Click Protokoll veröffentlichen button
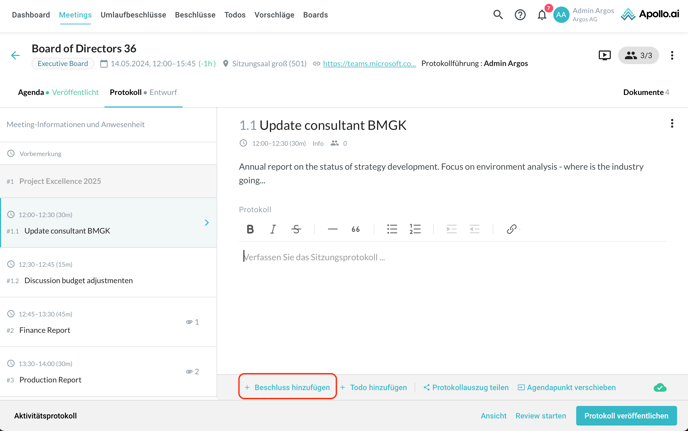 (626, 416)
